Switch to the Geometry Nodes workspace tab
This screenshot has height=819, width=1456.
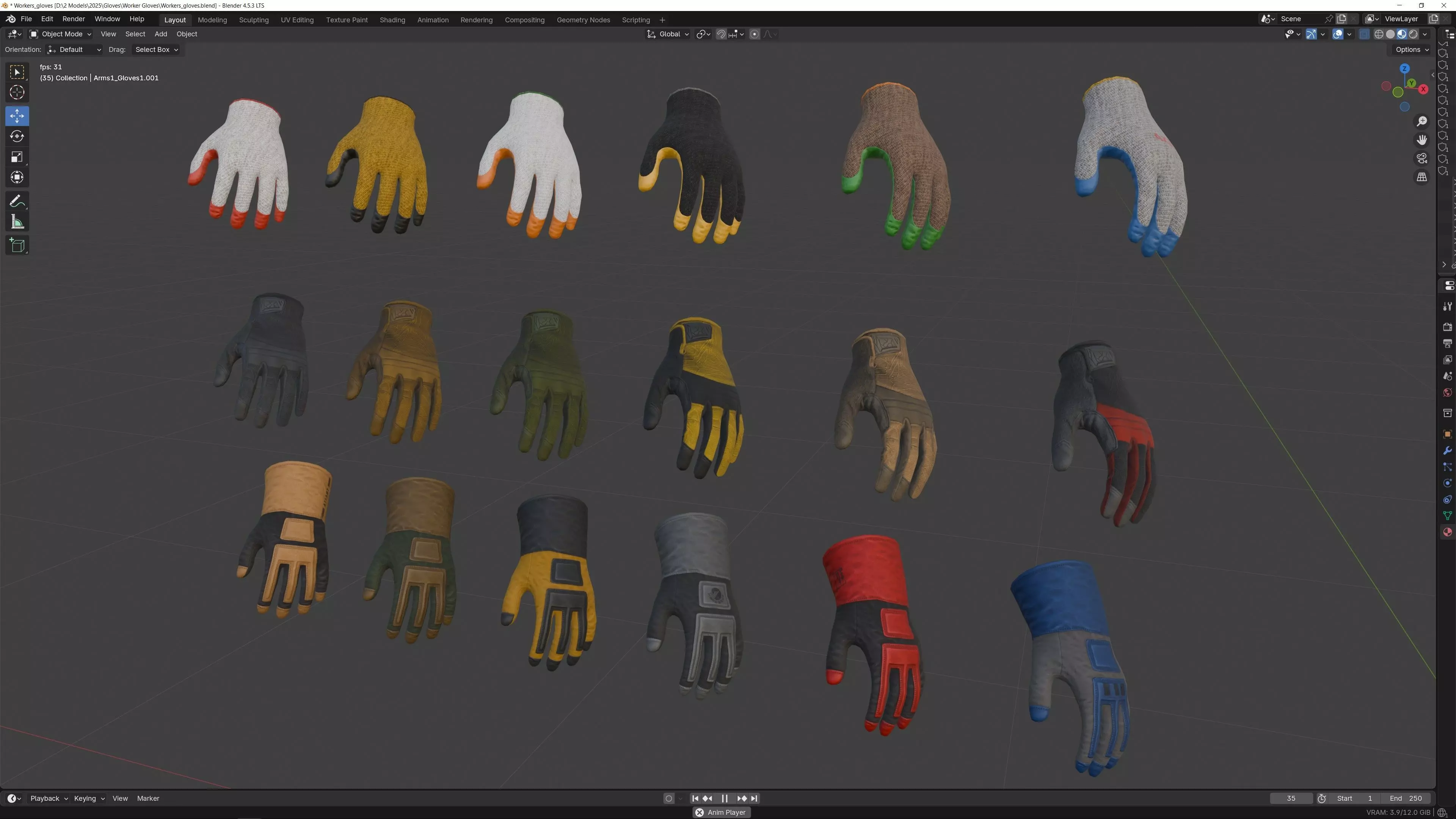(583, 20)
